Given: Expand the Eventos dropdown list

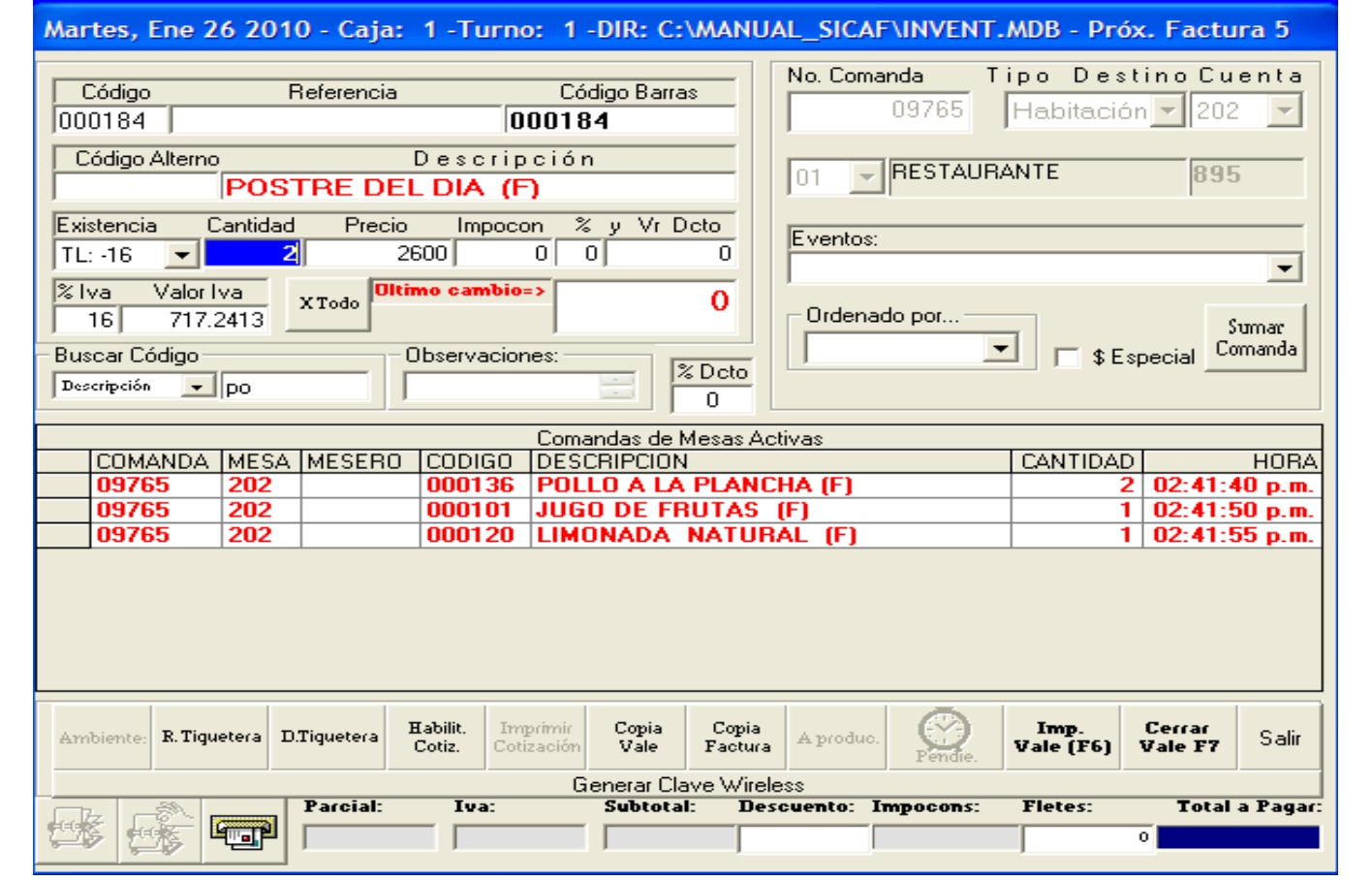Looking at the screenshot, I should click(x=1284, y=268).
